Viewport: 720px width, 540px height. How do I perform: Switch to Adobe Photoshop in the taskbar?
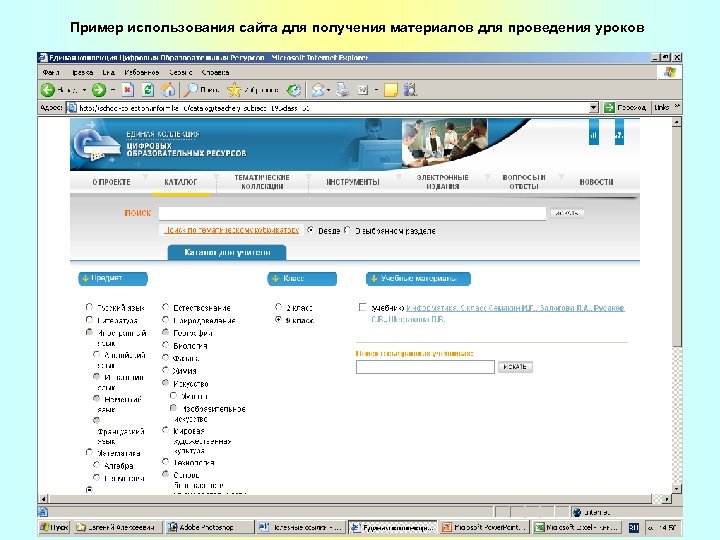tap(208, 527)
